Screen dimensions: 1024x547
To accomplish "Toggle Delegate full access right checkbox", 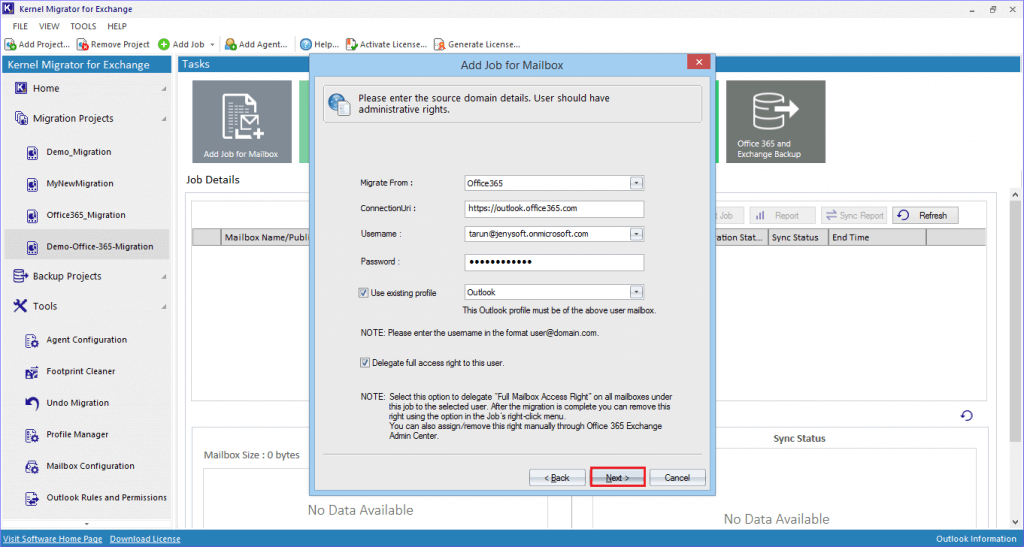I will (364, 363).
